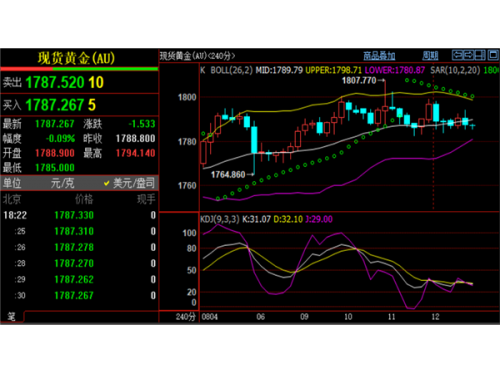Click the left-arrow chart navigation icon
The image size is (500, 375).
(x=457, y=55)
